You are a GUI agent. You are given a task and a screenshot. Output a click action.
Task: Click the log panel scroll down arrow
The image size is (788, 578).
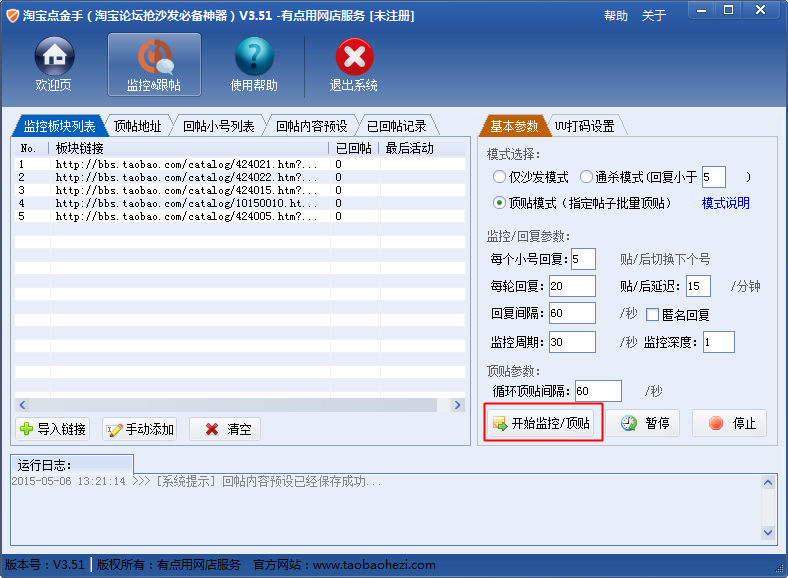(768, 532)
